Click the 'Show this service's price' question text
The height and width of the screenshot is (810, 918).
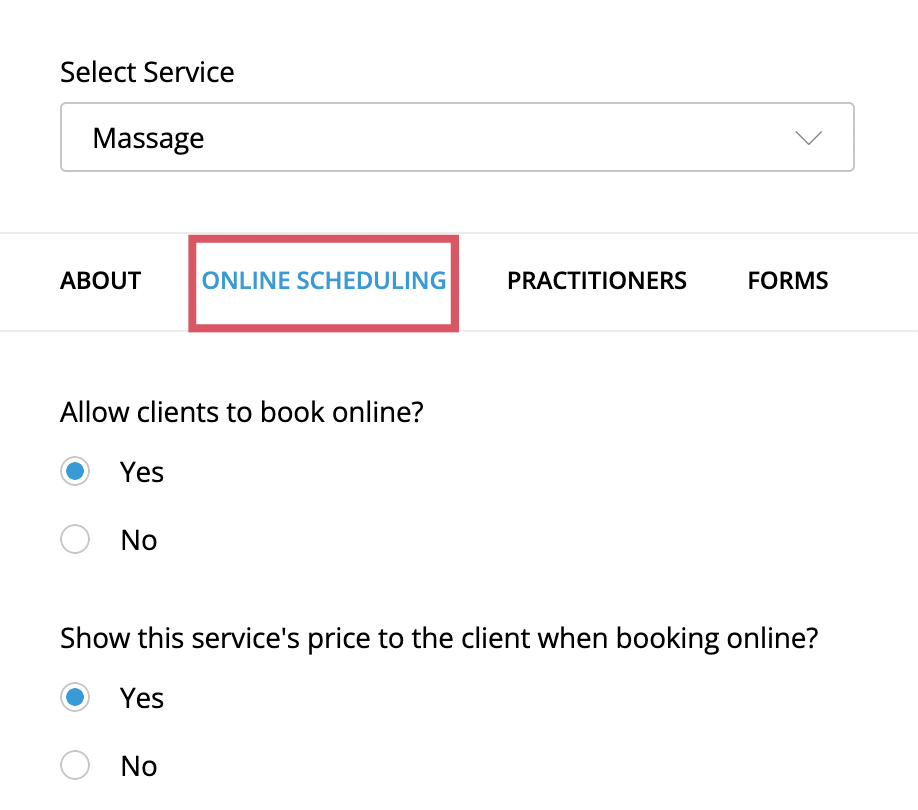439,639
